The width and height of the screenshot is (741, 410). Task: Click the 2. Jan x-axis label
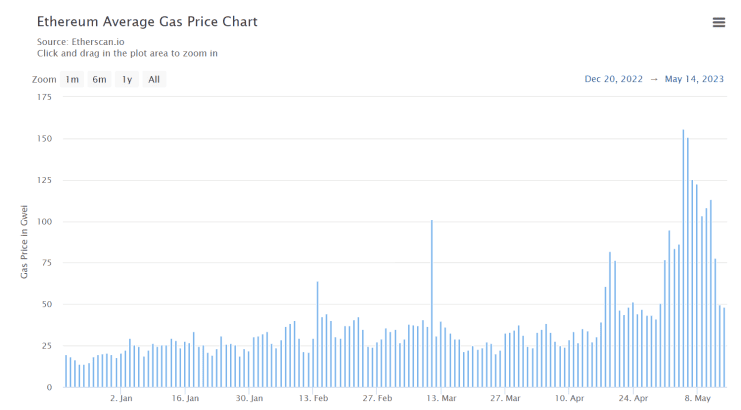click(x=121, y=398)
